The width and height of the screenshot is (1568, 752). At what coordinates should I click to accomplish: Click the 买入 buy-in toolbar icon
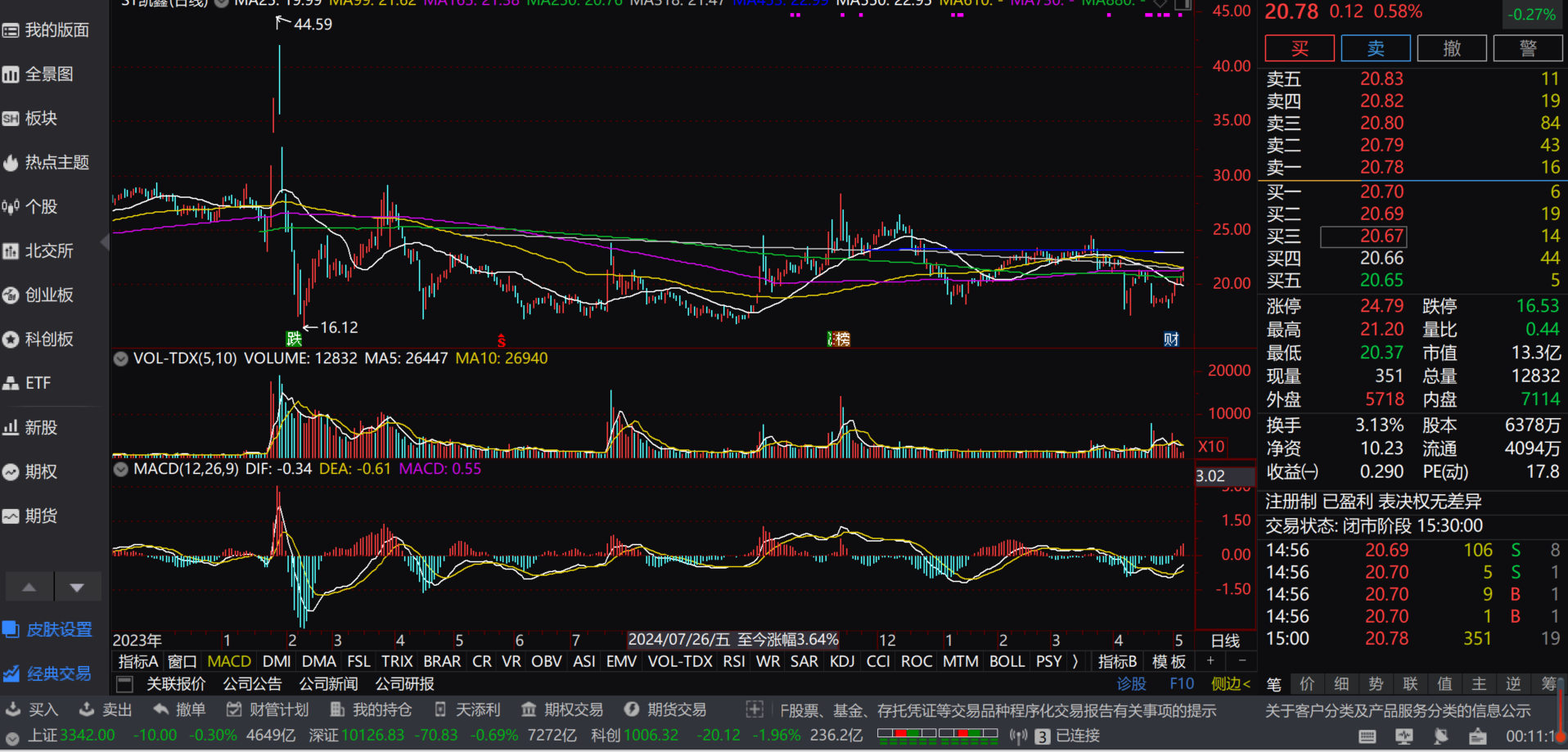[32, 709]
